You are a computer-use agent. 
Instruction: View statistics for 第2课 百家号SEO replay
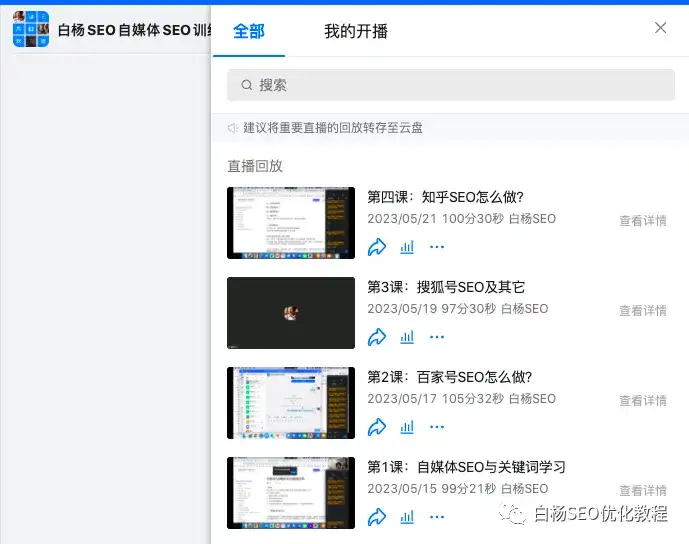point(407,427)
